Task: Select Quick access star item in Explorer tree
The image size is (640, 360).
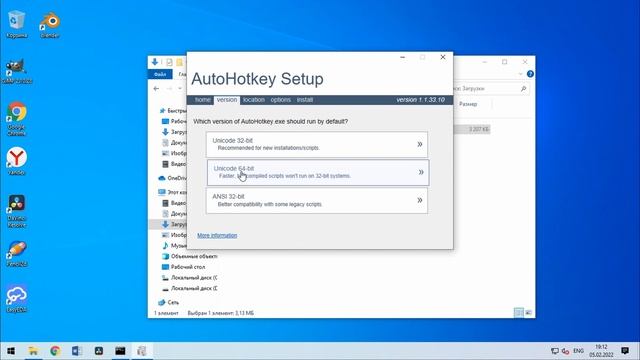Action: pyautogui.click(x=173, y=111)
